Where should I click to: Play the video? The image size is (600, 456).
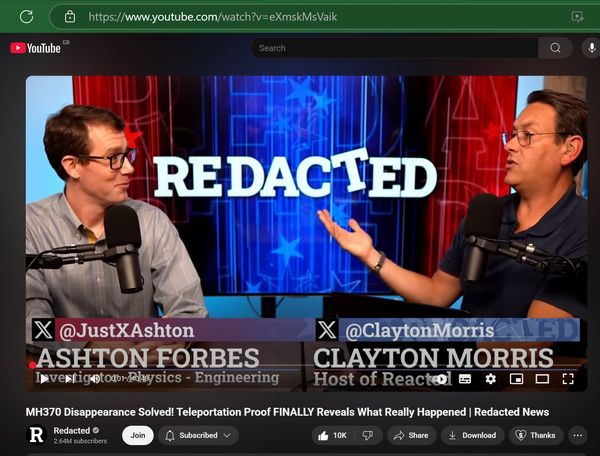pos(44,379)
